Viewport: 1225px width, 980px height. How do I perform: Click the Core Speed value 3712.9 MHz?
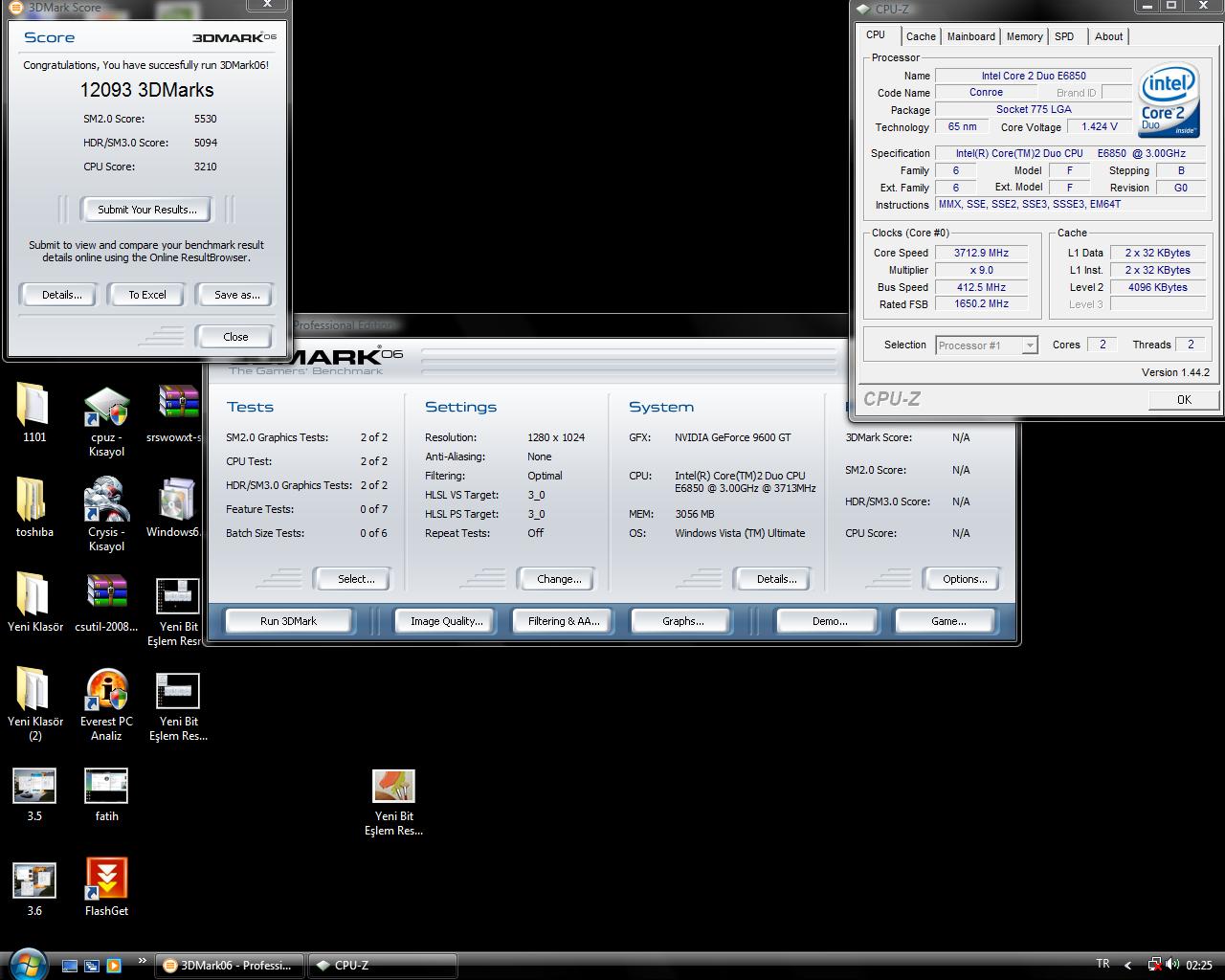[x=981, y=253]
